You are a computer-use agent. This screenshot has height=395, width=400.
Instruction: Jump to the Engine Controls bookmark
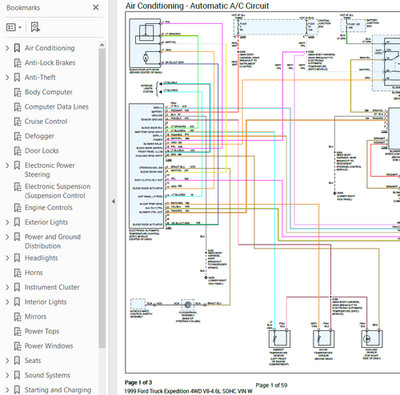49,207
